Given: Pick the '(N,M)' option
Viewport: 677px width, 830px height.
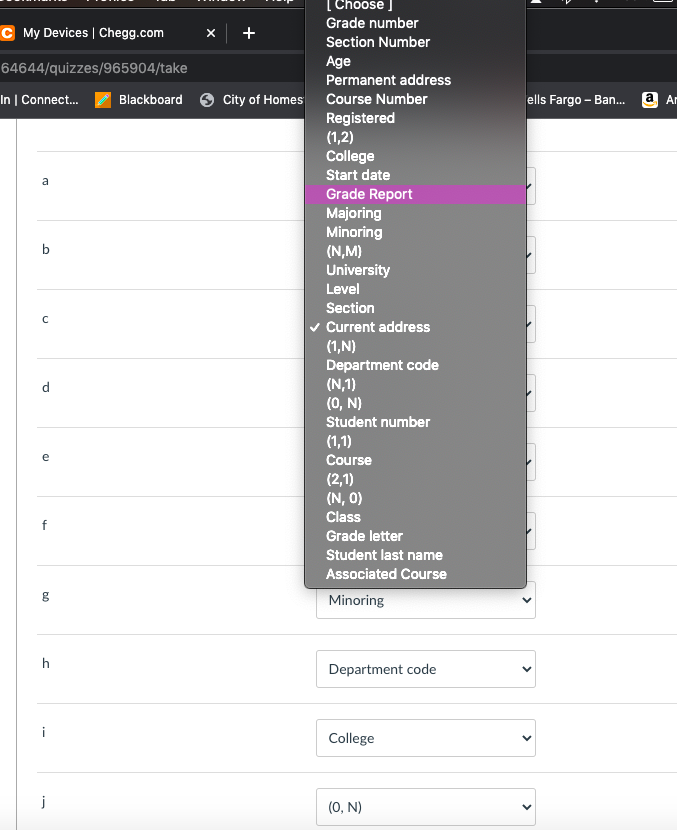Looking at the screenshot, I should (416, 251).
